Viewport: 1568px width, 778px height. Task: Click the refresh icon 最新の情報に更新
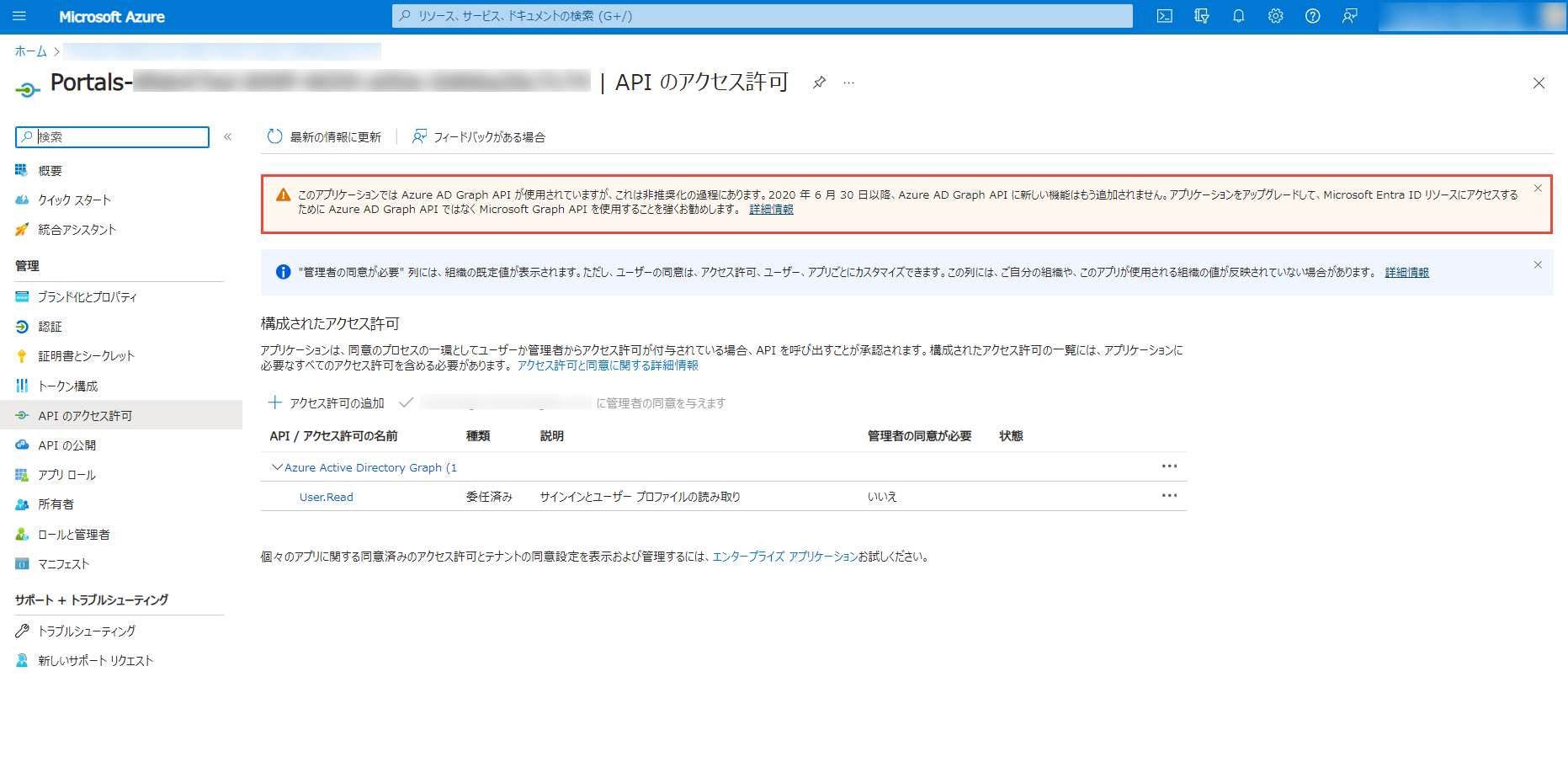pyautogui.click(x=275, y=136)
